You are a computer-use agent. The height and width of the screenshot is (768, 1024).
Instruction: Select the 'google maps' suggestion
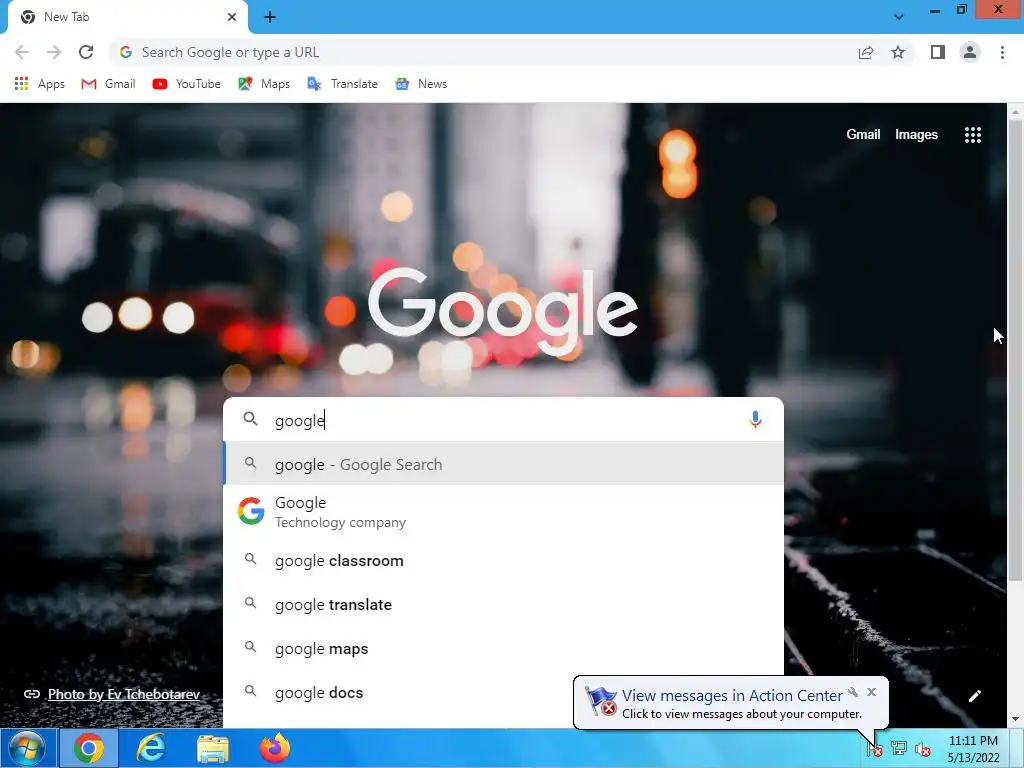coord(504,648)
